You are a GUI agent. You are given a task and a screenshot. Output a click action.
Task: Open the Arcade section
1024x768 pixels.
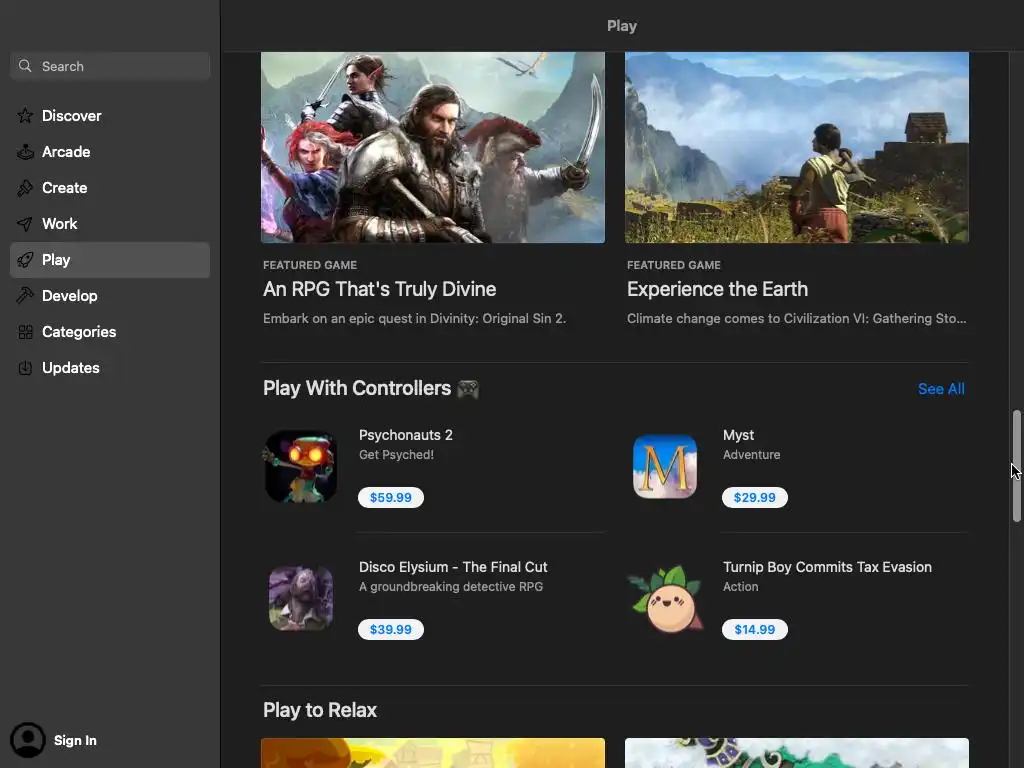pyautogui.click(x=110, y=152)
